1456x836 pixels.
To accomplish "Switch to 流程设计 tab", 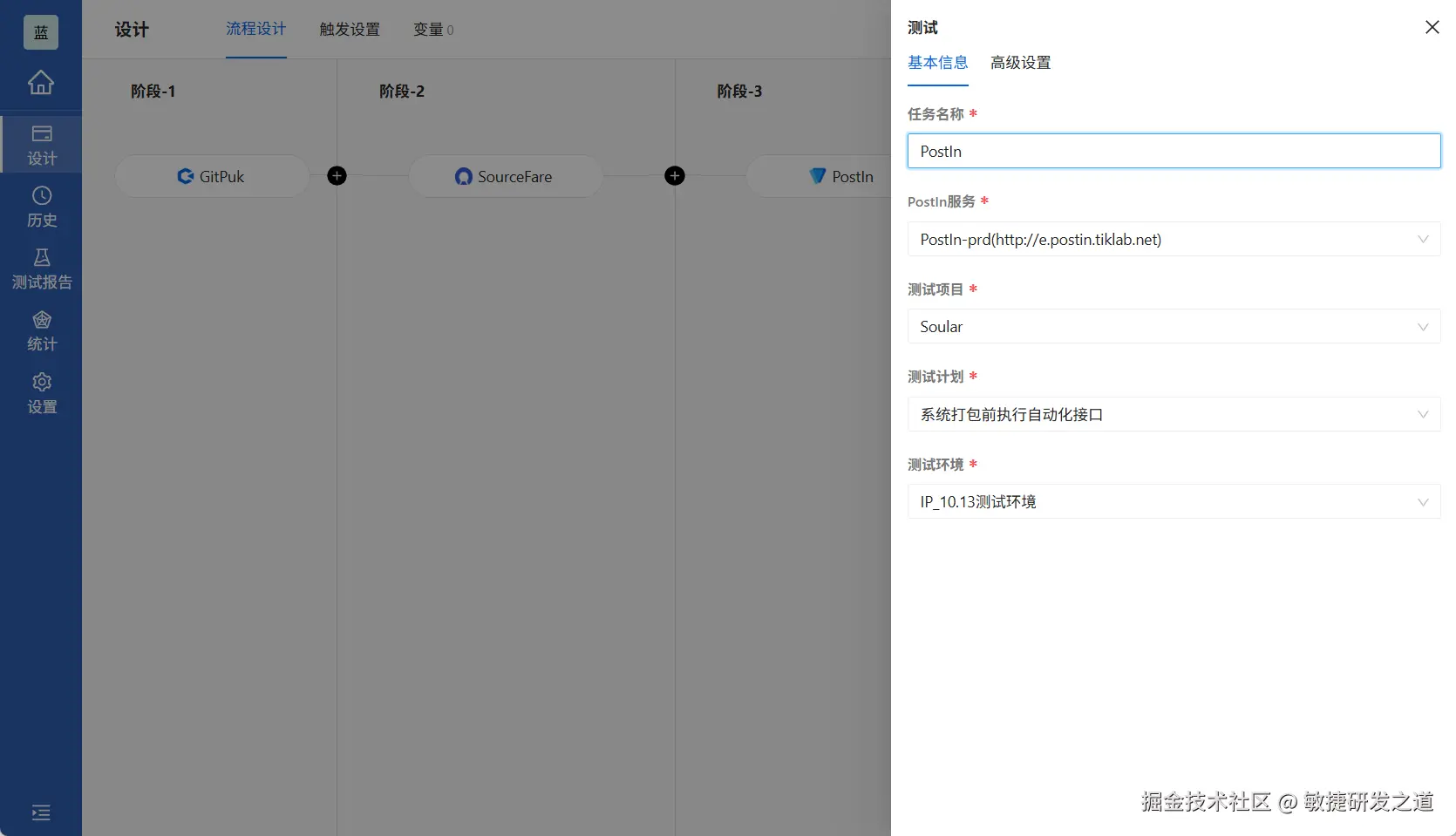I will pyautogui.click(x=256, y=29).
